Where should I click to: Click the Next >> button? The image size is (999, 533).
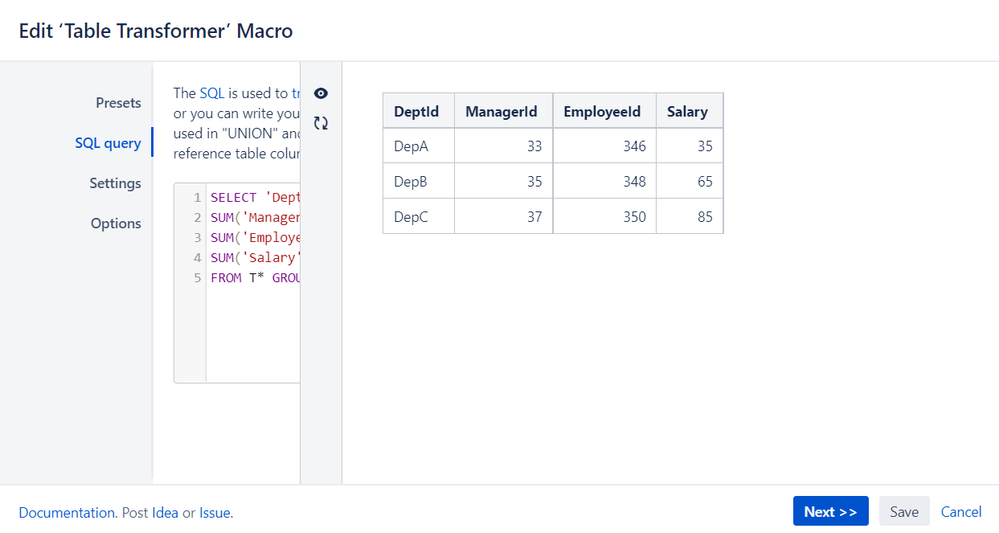[x=830, y=511]
